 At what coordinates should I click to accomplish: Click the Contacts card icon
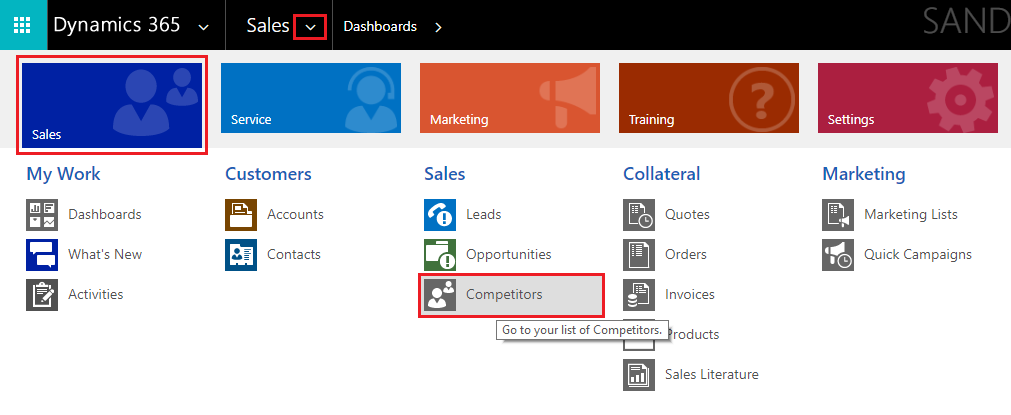pyautogui.click(x=241, y=255)
